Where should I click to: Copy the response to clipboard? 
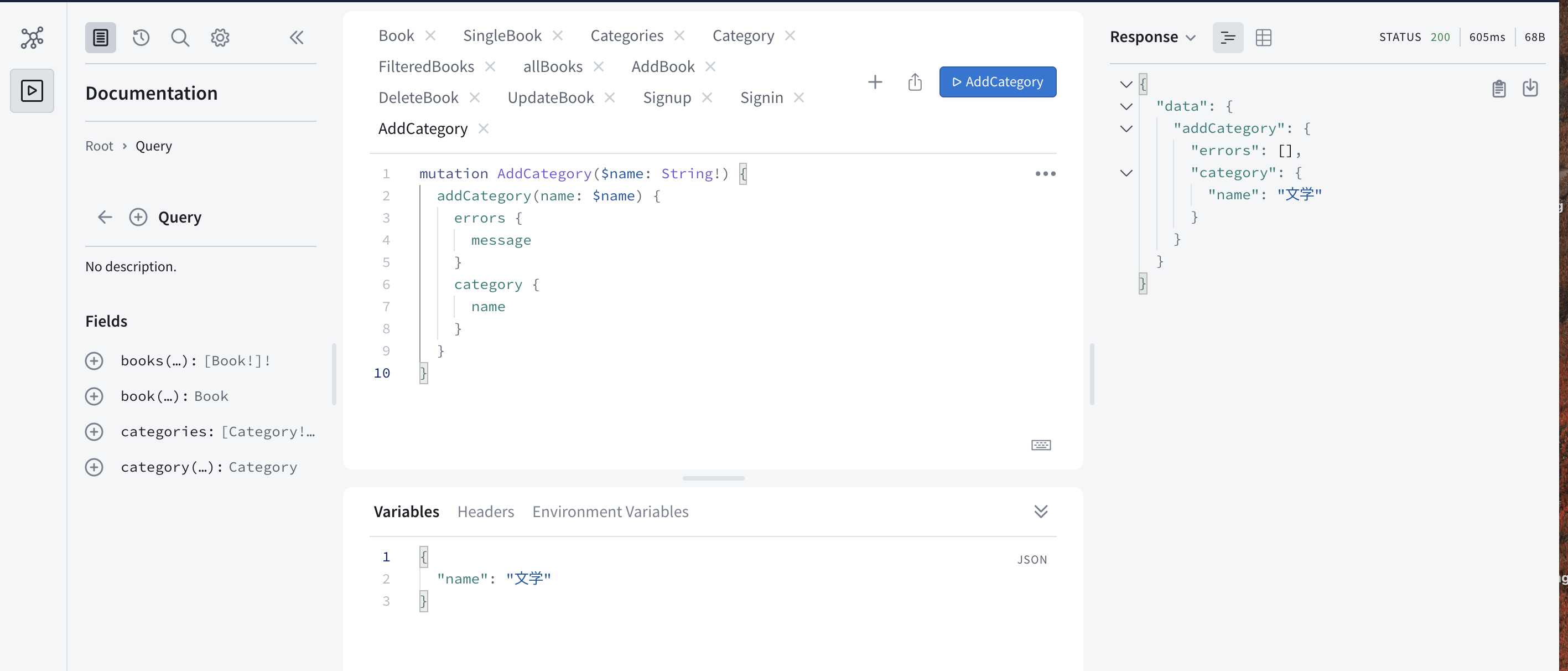click(1499, 88)
